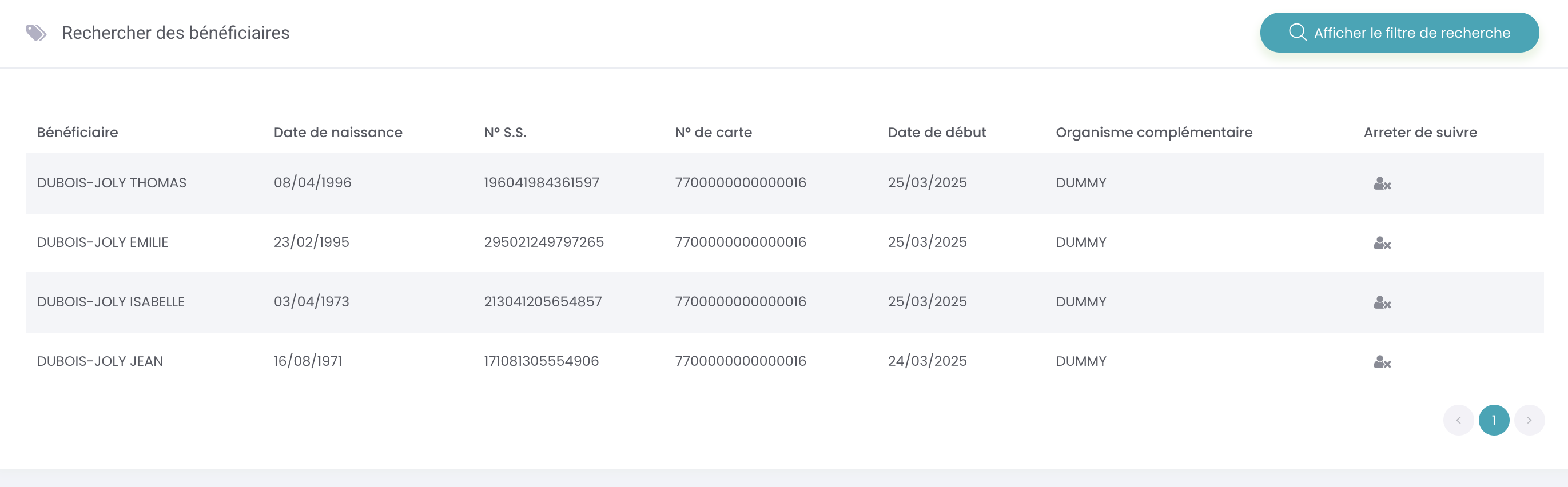Click the N° de carte column header
The image size is (1568, 487).
(714, 132)
